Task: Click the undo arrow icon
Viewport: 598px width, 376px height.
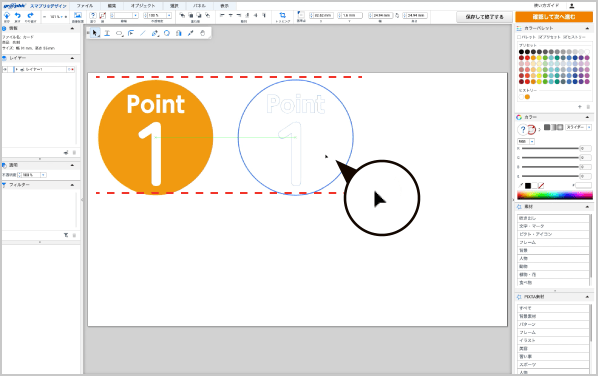Action: [x=18, y=15]
